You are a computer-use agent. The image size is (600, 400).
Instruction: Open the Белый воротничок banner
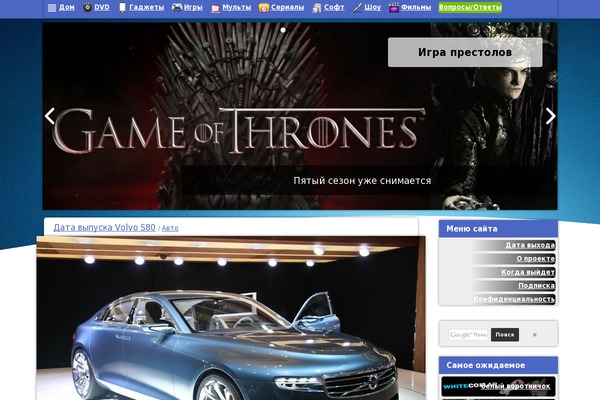498,386
